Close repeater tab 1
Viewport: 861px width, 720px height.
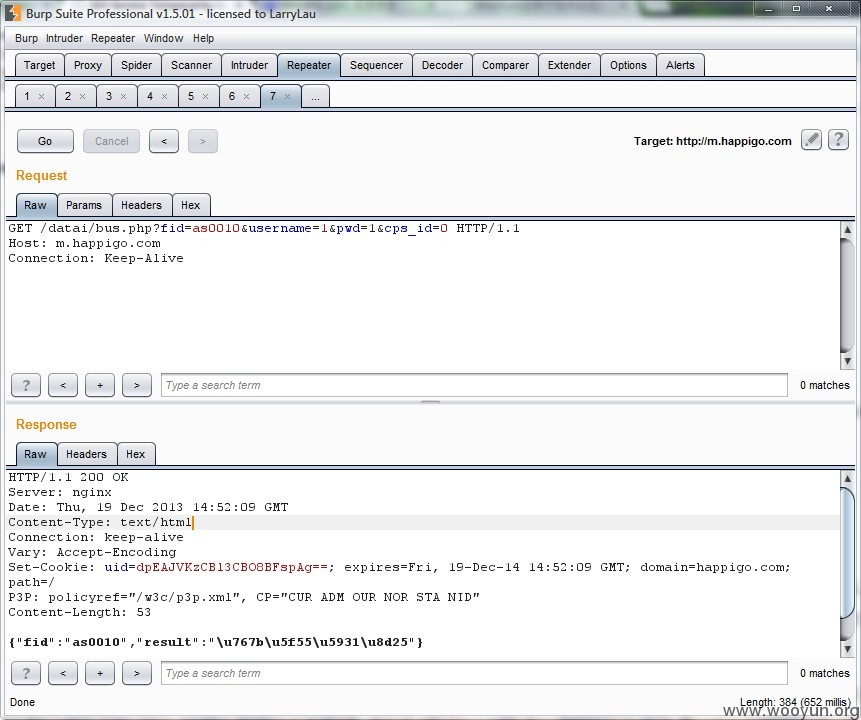tap(41, 97)
